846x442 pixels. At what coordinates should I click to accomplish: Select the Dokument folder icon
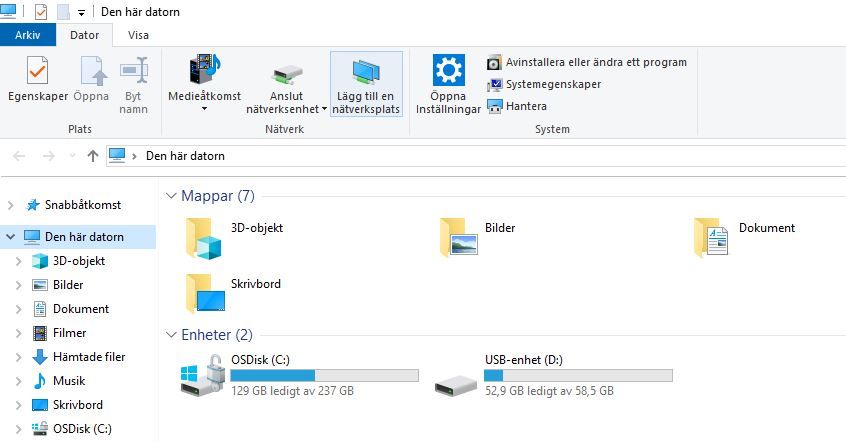click(x=711, y=237)
